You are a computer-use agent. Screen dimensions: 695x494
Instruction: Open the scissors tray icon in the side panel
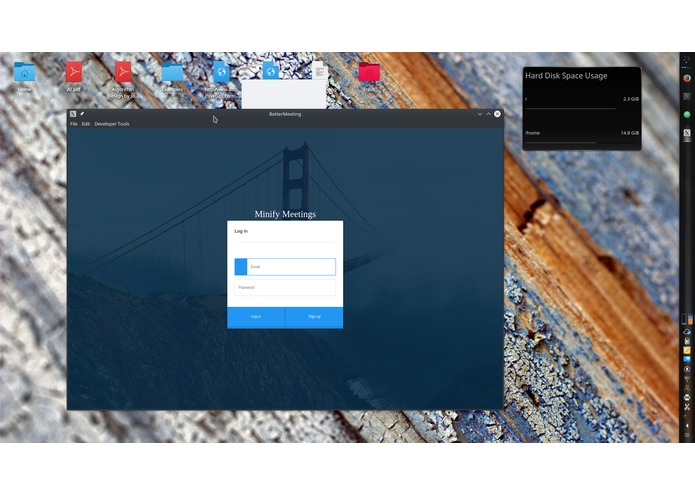[687, 407]
